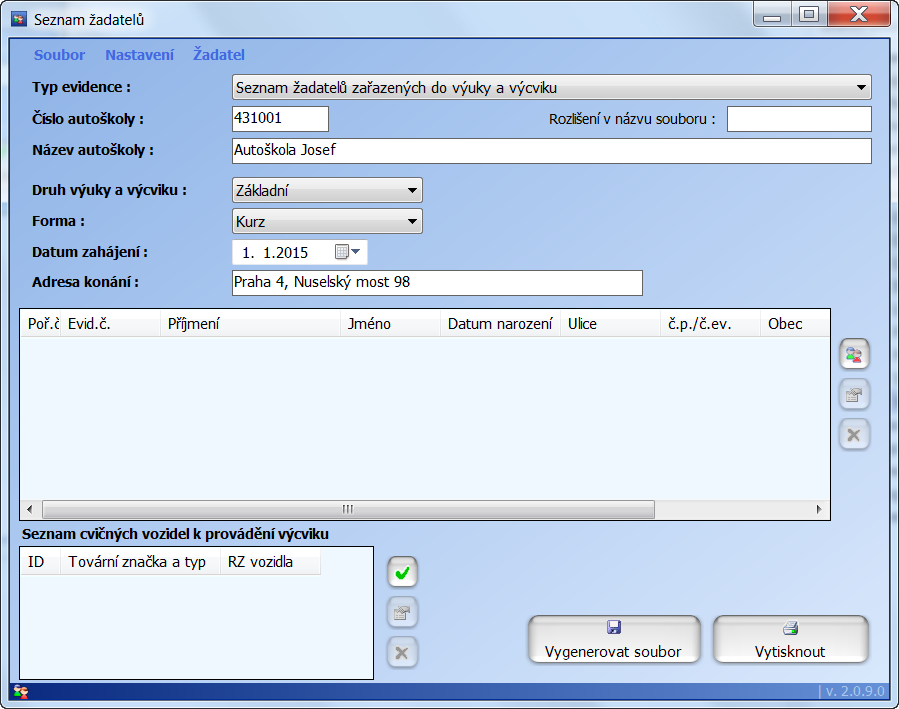Minimize the Seznam žadatelů window
The width and height of the screenshot is (899, 709).
pos(772,15)
